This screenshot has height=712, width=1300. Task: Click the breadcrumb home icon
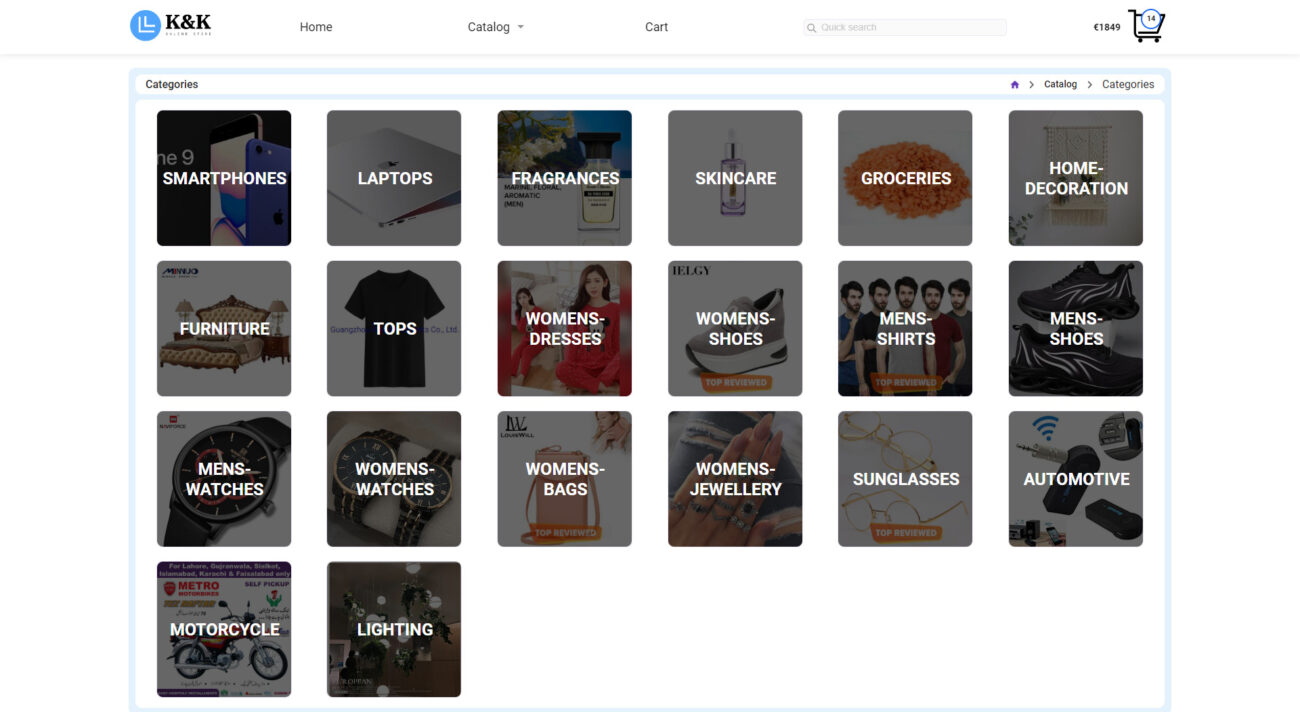click(x=1014, y=85)
